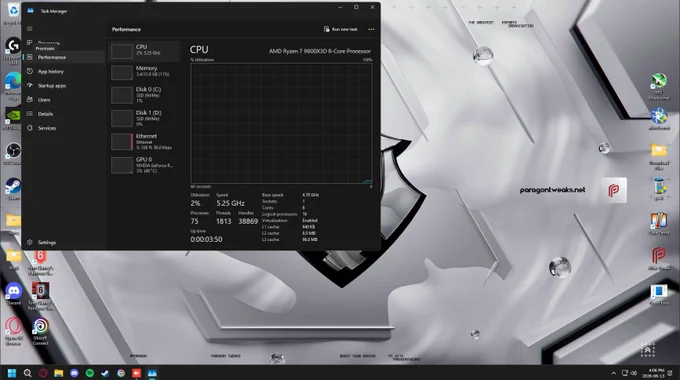
Task: Show hidden system tray icons chevron
Action: pyautogui.click(x=613, y=373)
